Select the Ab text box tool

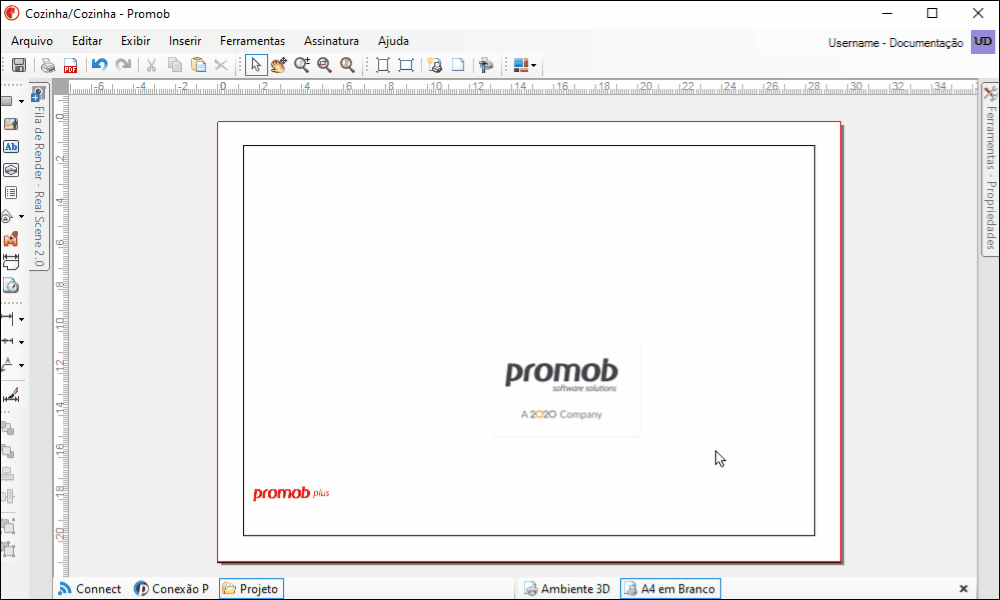[x=11, y=147]
